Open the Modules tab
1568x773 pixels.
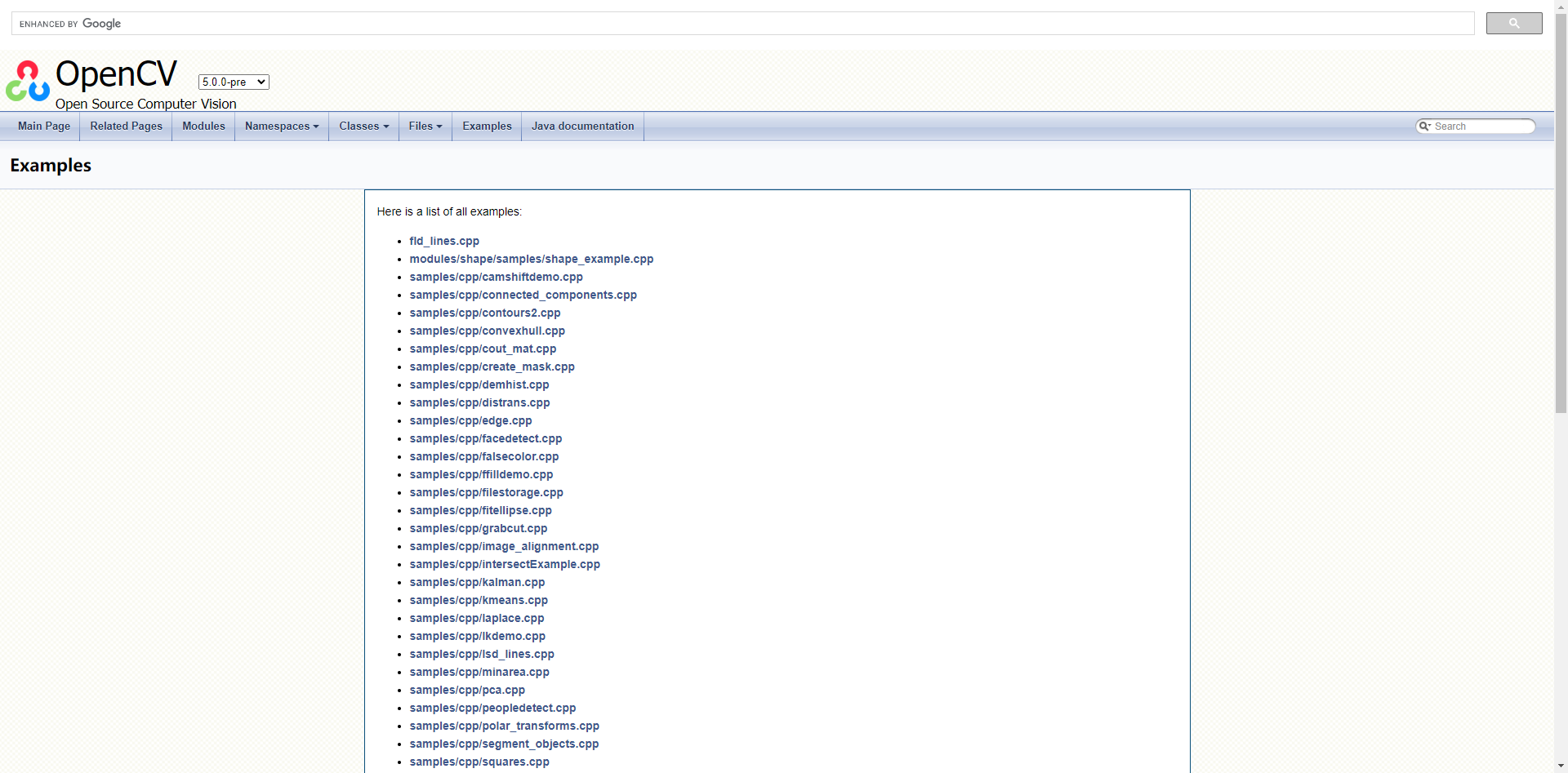203,127
